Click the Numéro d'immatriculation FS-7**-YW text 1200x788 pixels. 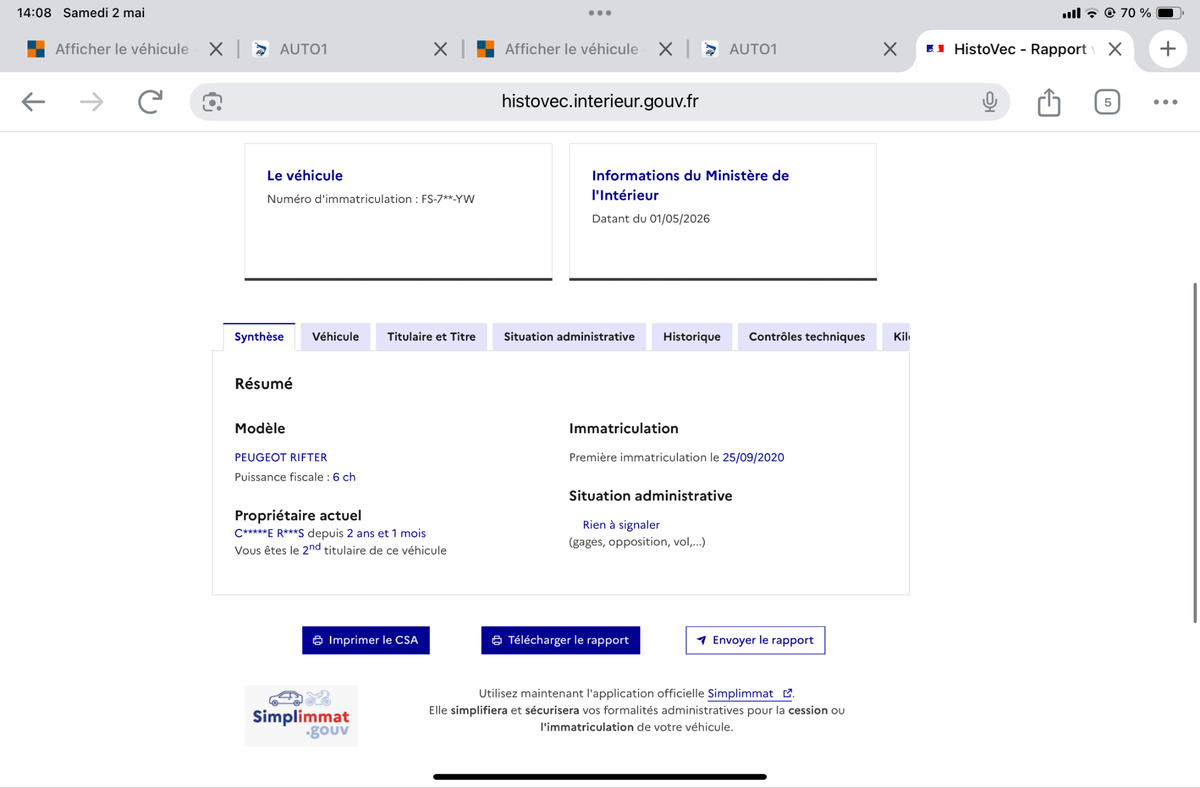click(x=371, y=199)
